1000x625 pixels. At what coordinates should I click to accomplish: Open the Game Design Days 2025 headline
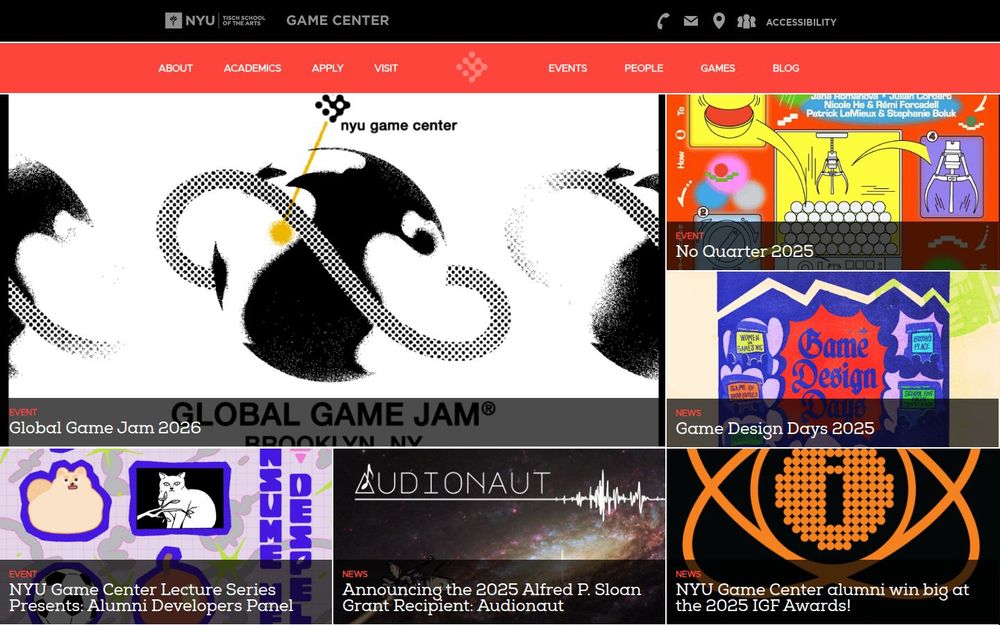point(775,428)
